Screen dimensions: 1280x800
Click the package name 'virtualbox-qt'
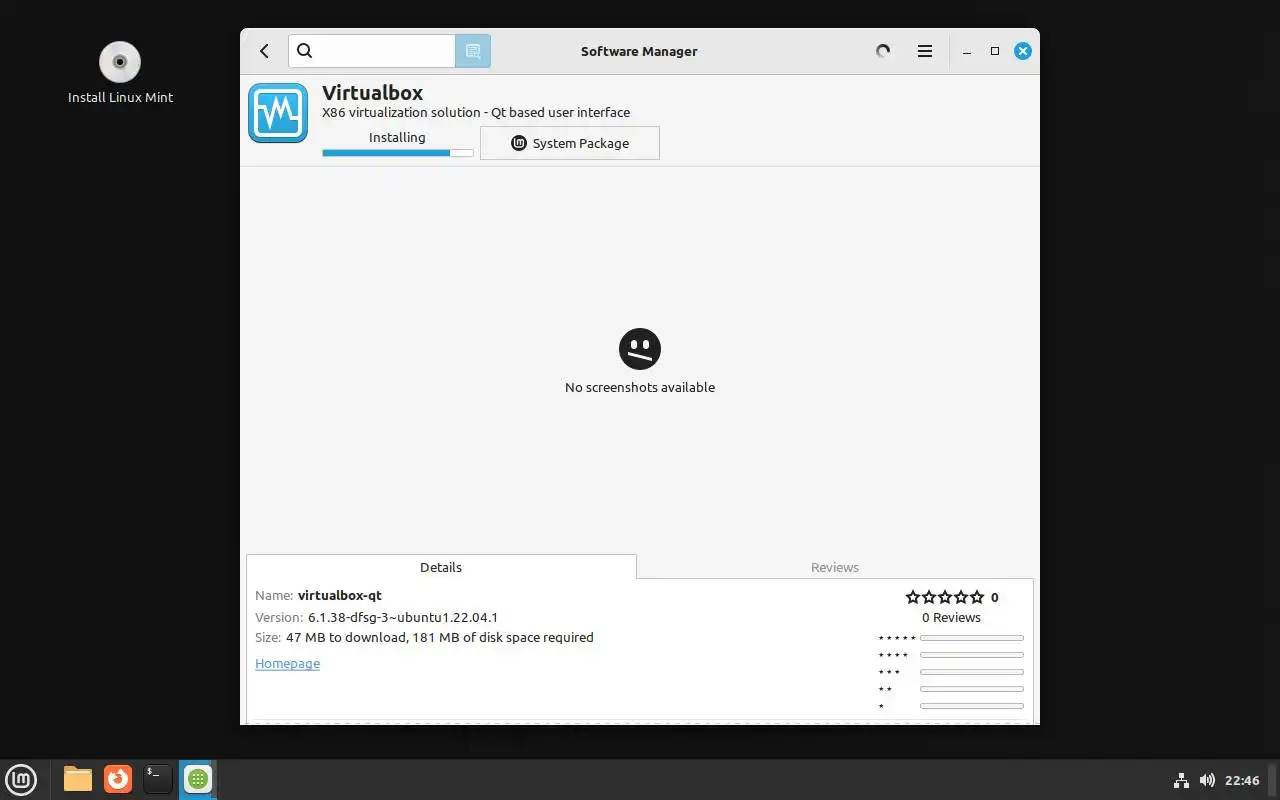coord(340,595)
